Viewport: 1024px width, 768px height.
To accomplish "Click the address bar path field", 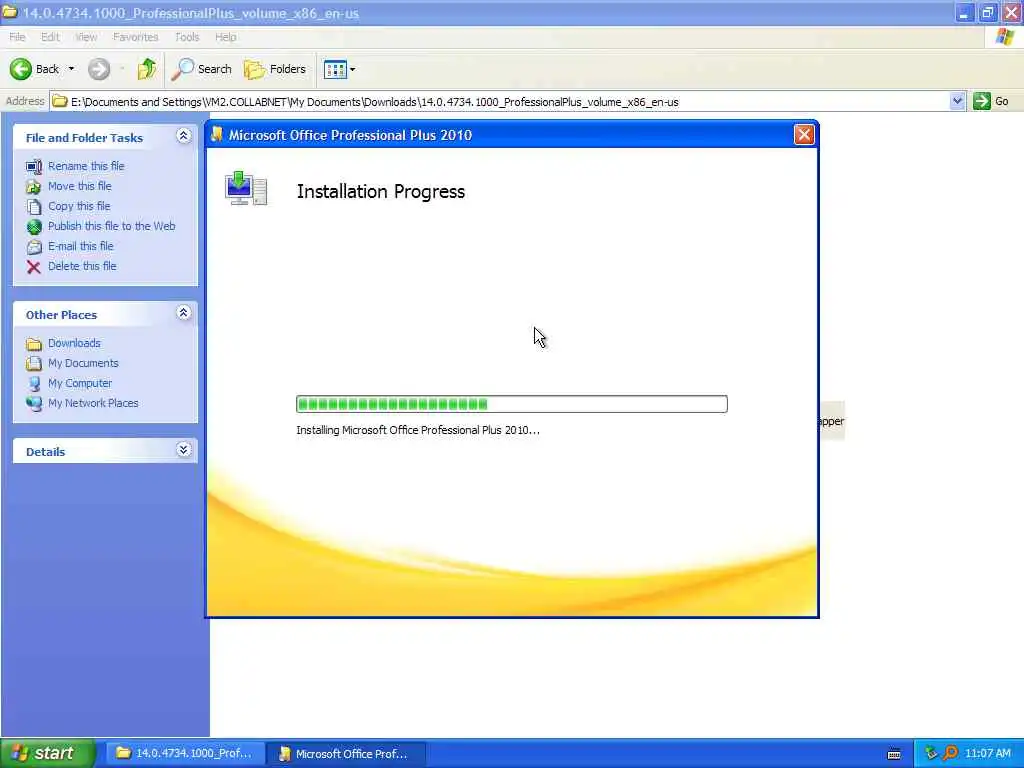I will 500,102.
